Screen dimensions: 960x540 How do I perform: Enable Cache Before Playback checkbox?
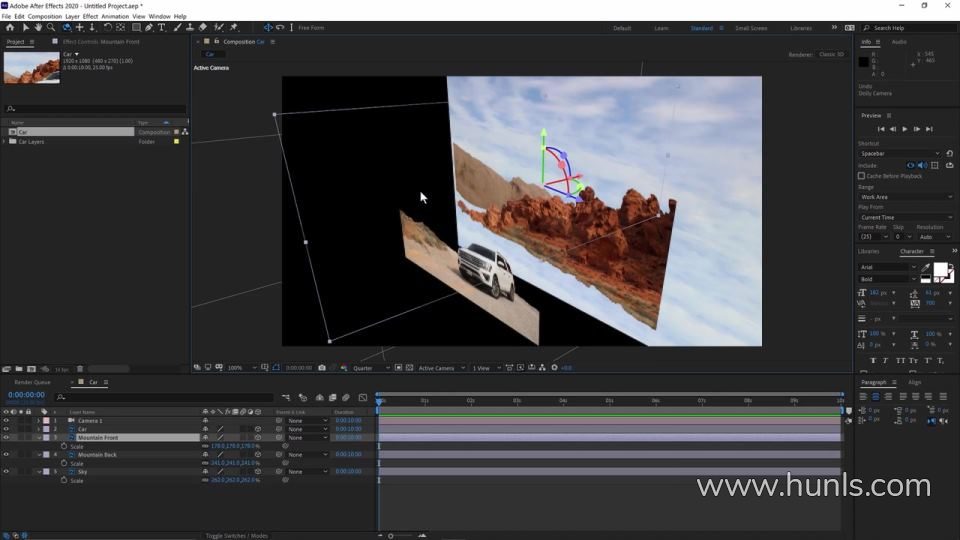[x=861, y=176]
